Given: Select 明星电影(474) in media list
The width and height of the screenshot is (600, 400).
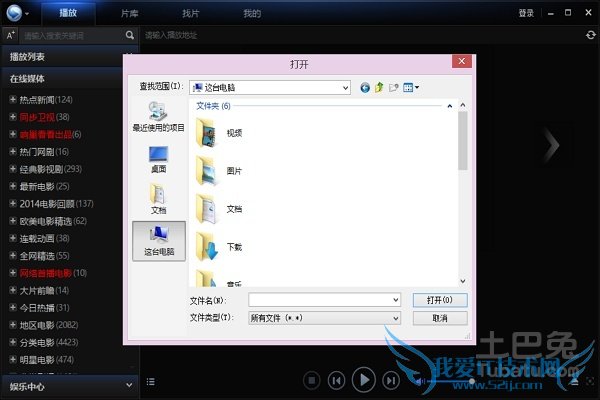Looking at the screenshot, I should coord(47,359).
